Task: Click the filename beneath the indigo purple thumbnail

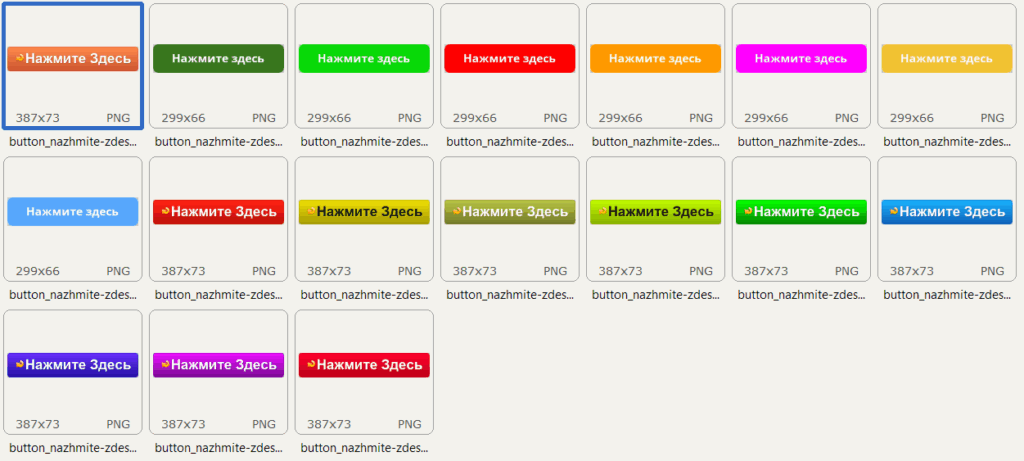Action: 73,448
